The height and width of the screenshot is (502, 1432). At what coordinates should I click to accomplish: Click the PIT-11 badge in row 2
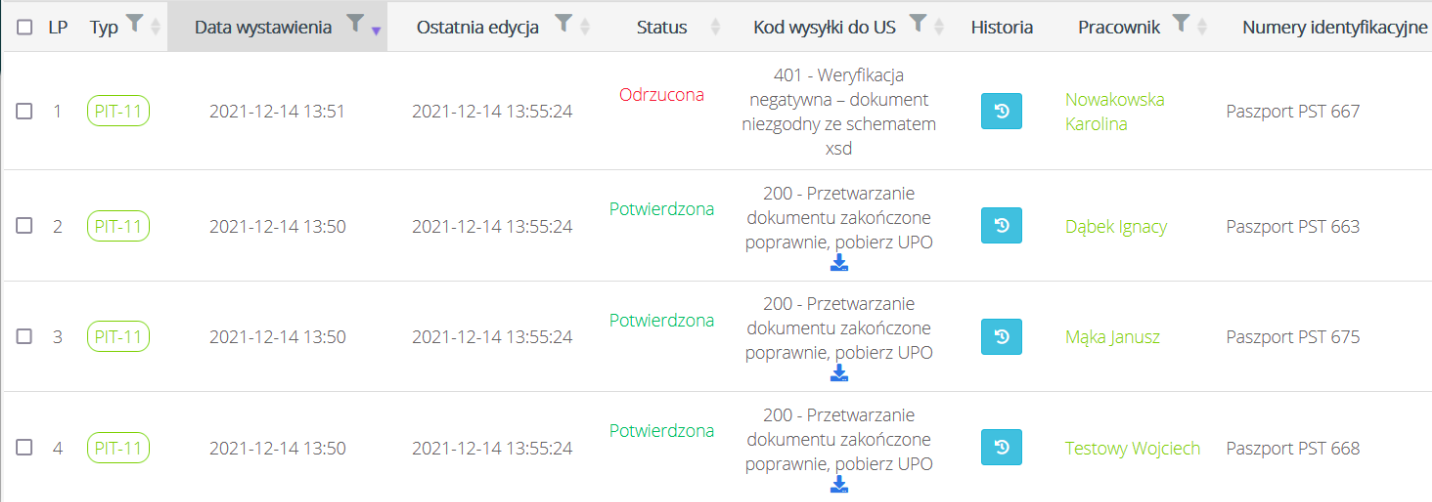pos(118,226)
